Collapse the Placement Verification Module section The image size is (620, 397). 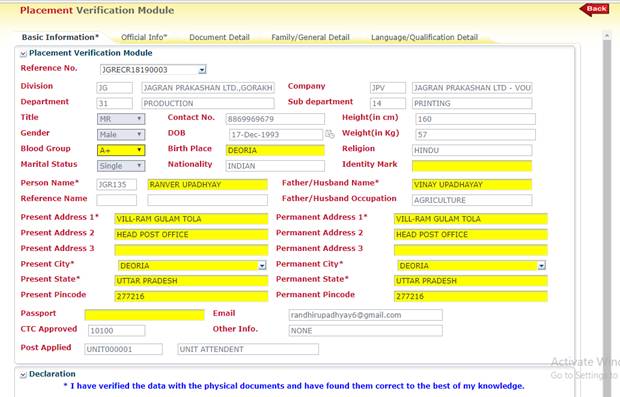point(24,53)
